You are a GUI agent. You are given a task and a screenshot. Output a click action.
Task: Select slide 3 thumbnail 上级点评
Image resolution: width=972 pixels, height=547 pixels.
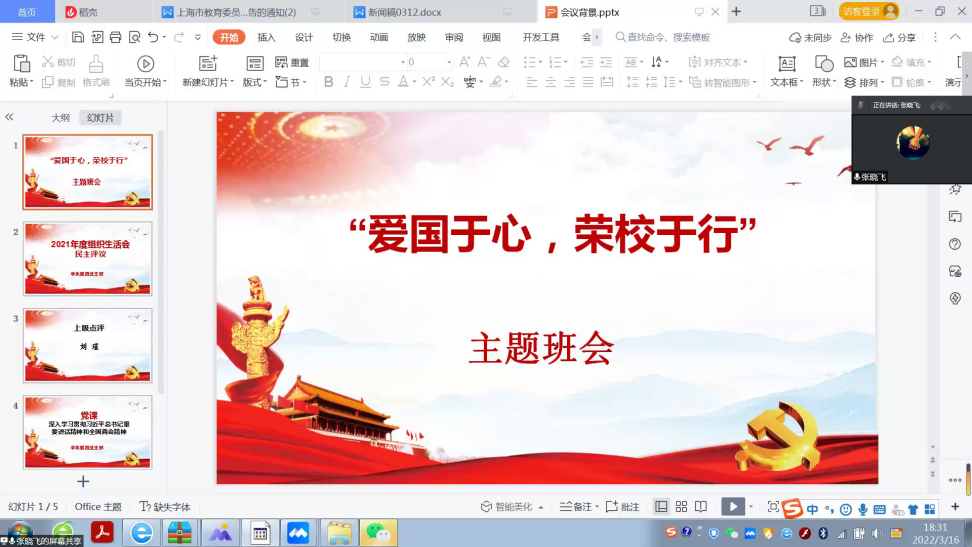88,345
